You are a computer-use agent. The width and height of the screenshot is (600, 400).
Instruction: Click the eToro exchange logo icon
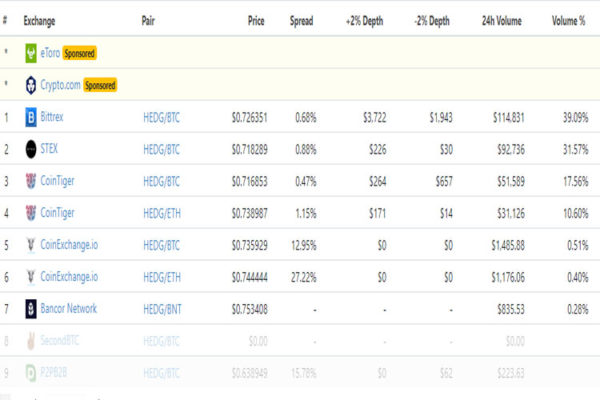[31, 53]
